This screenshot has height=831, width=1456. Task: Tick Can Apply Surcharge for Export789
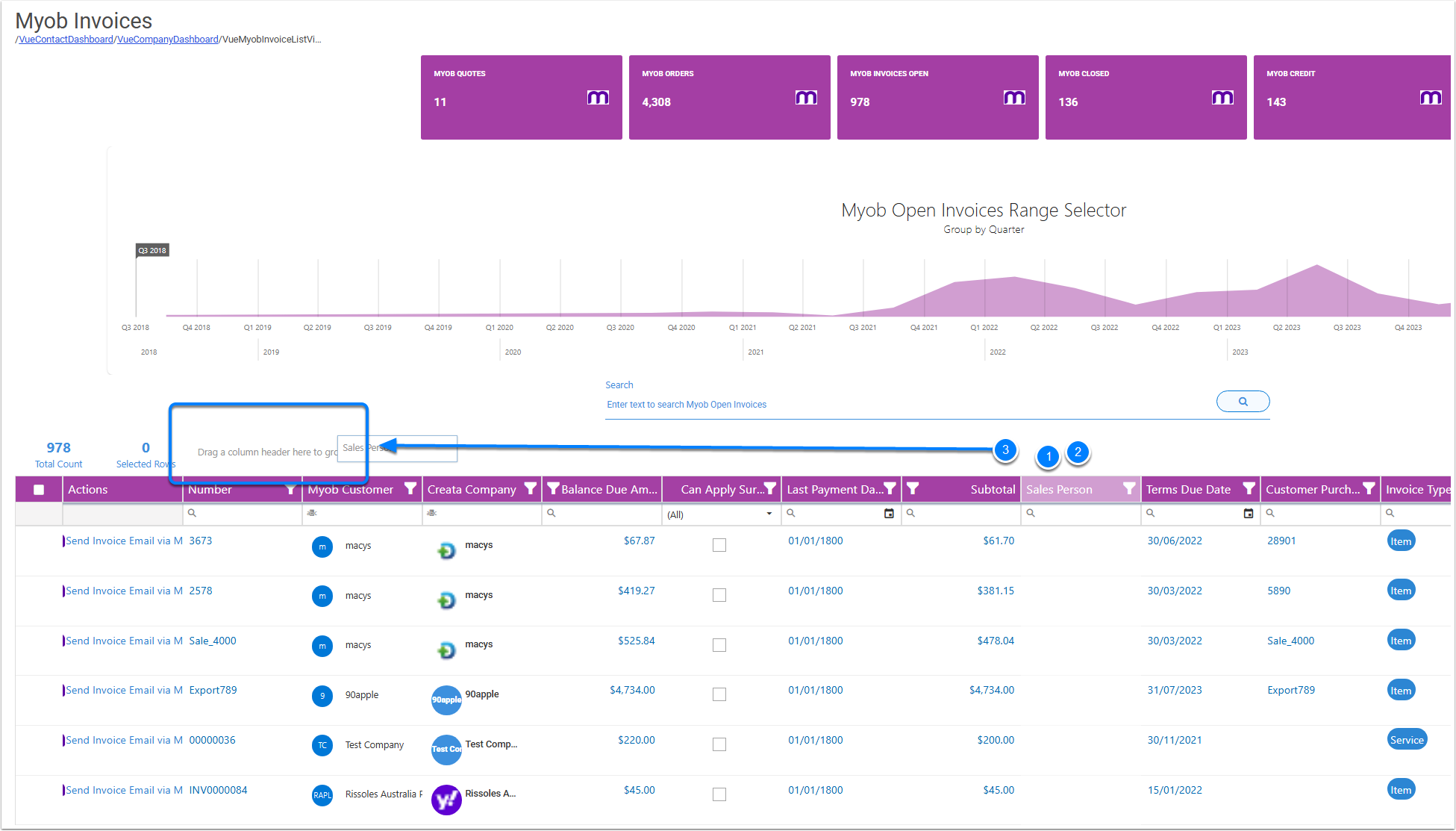coord(719,694)
